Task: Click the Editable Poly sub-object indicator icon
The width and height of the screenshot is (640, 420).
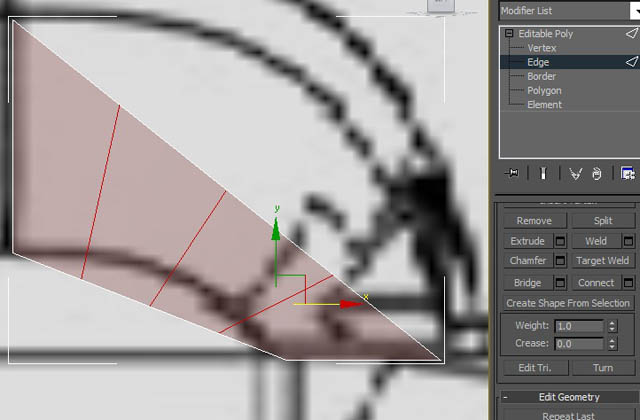Action: 631,33
